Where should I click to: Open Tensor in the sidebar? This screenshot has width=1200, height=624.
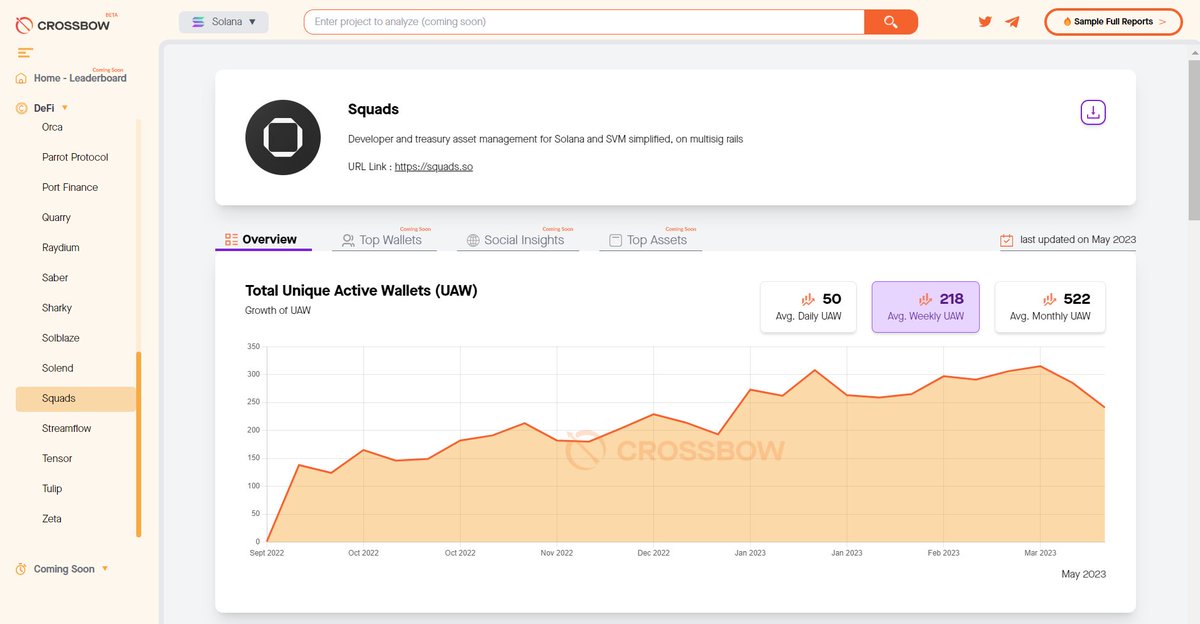coord(57,458)
